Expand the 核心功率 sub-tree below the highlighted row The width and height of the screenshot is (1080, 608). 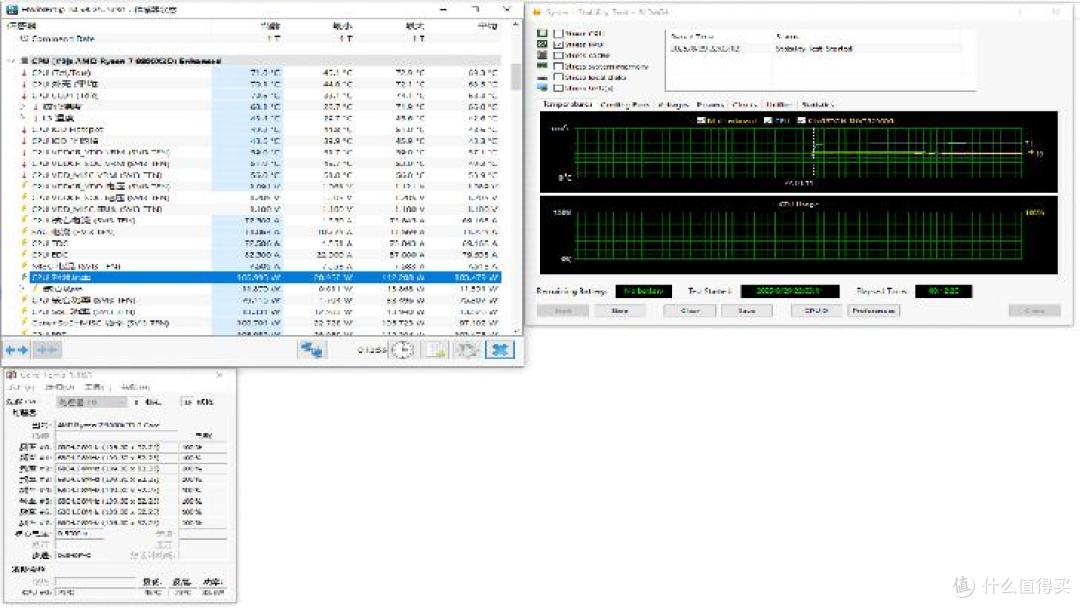[23, 289]
